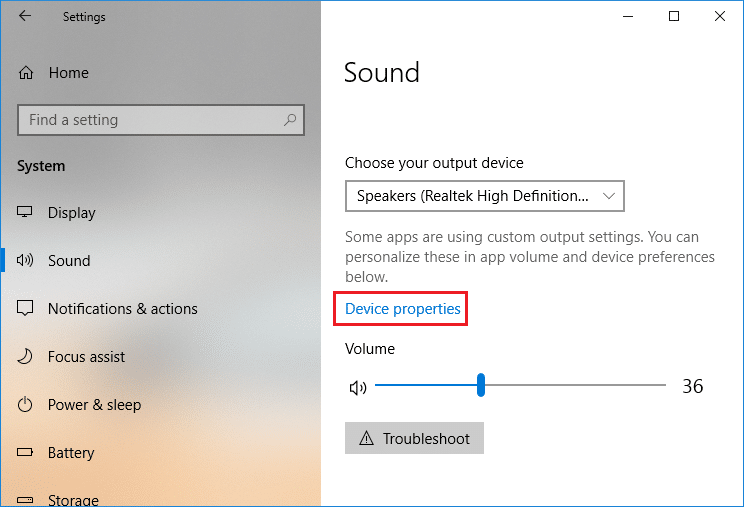Select Notifications & actions menu item
Viewport: 744px width, 507px height.
coord(122,308)
